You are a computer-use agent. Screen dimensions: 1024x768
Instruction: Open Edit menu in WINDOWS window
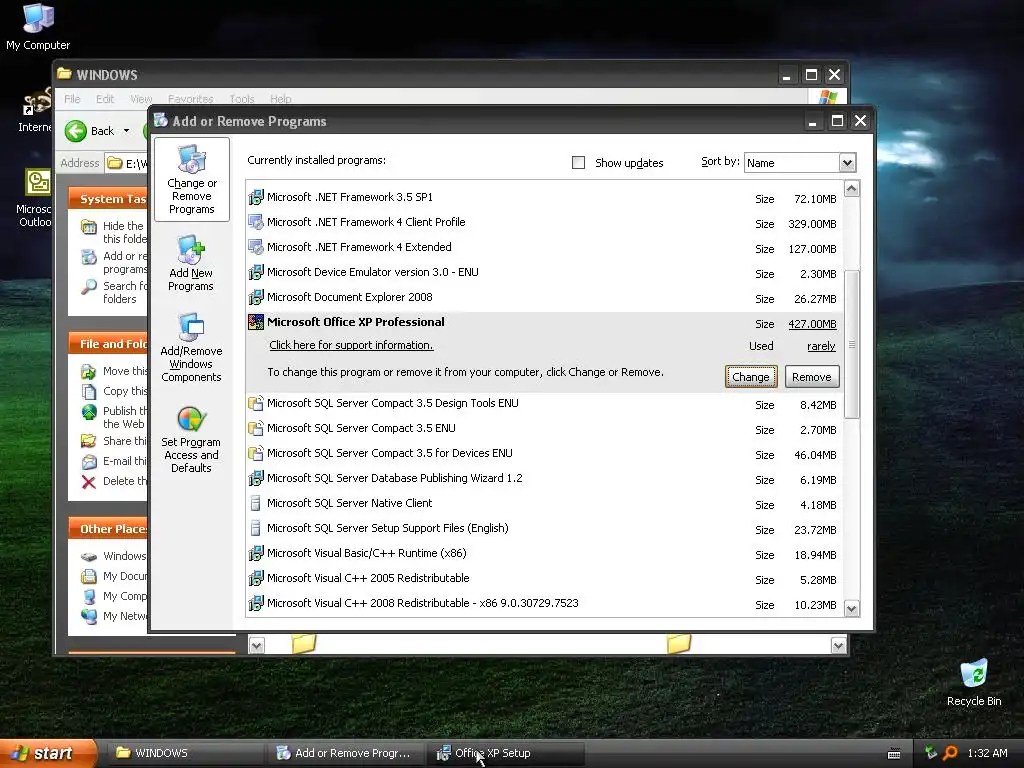104,99
